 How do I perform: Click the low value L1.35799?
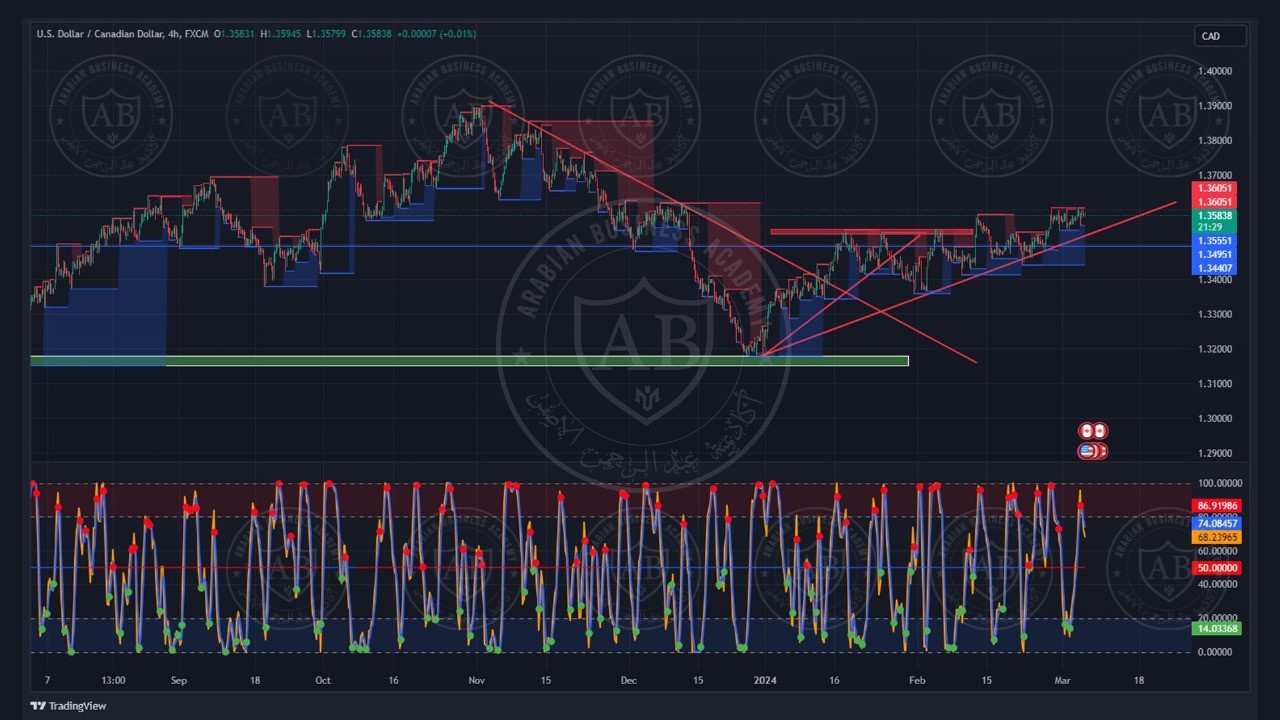pyautogui.click(x=328, y=34)
